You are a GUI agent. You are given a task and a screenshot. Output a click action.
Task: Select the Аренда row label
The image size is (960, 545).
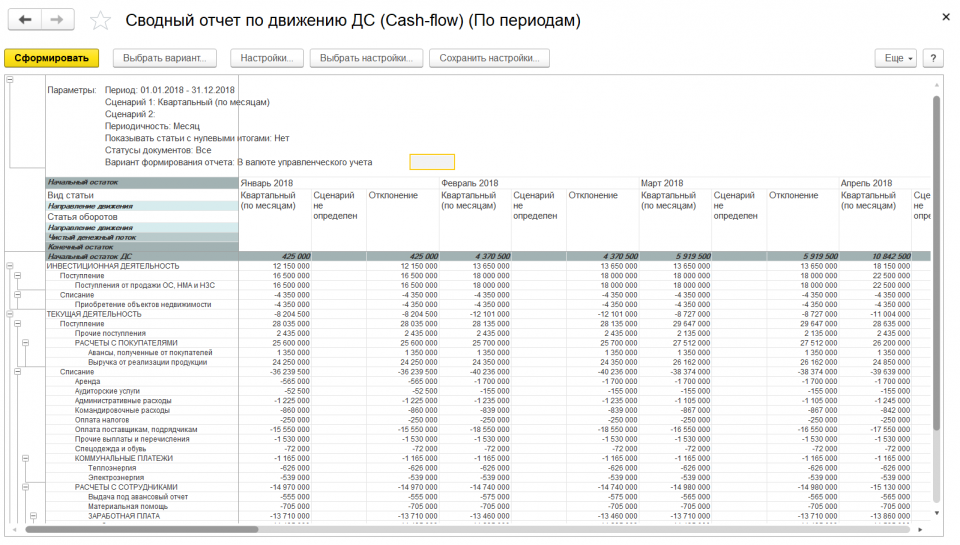[x=87, y=382]
